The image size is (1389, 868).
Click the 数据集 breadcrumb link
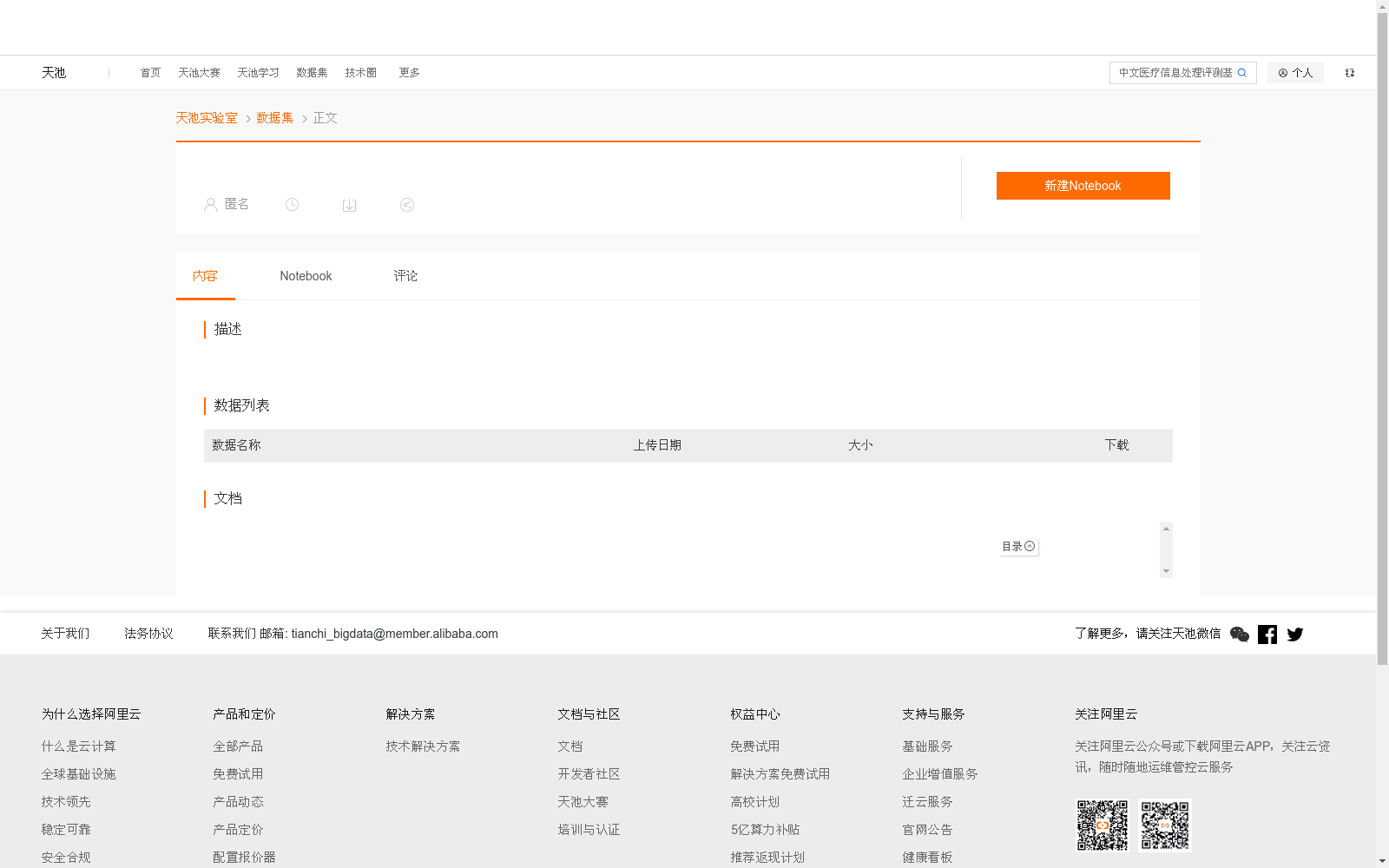click(x=275, y=118)
